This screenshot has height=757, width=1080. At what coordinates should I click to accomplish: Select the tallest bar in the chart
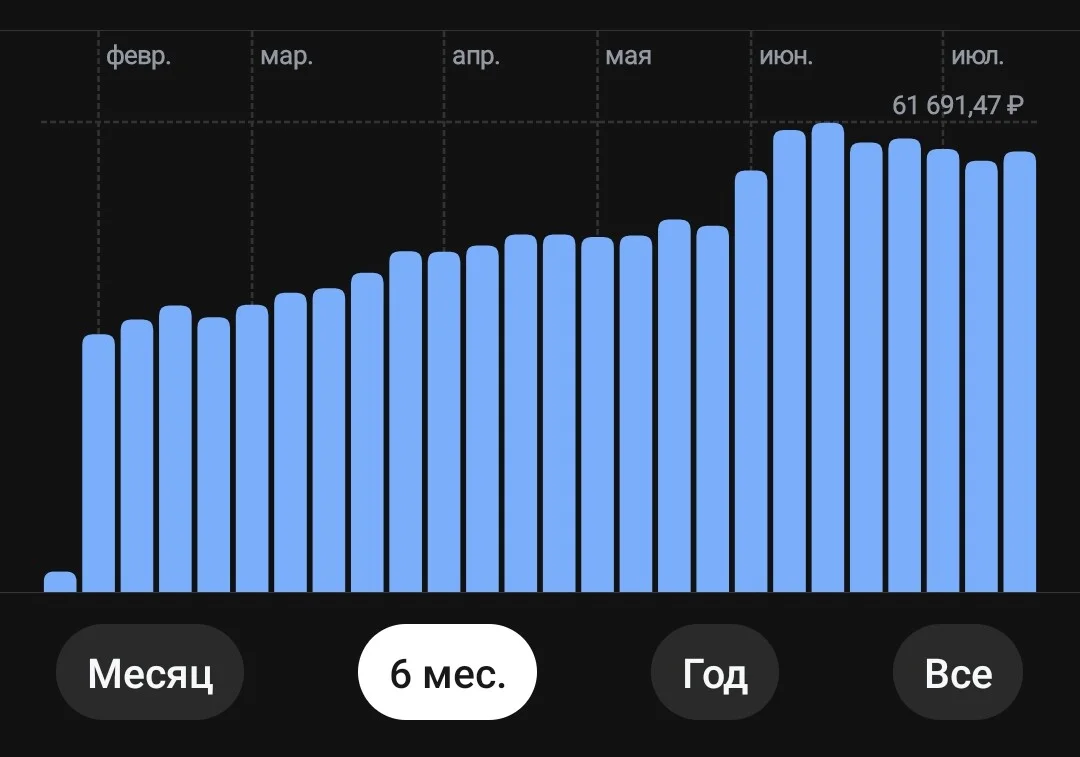click(828, 357)
